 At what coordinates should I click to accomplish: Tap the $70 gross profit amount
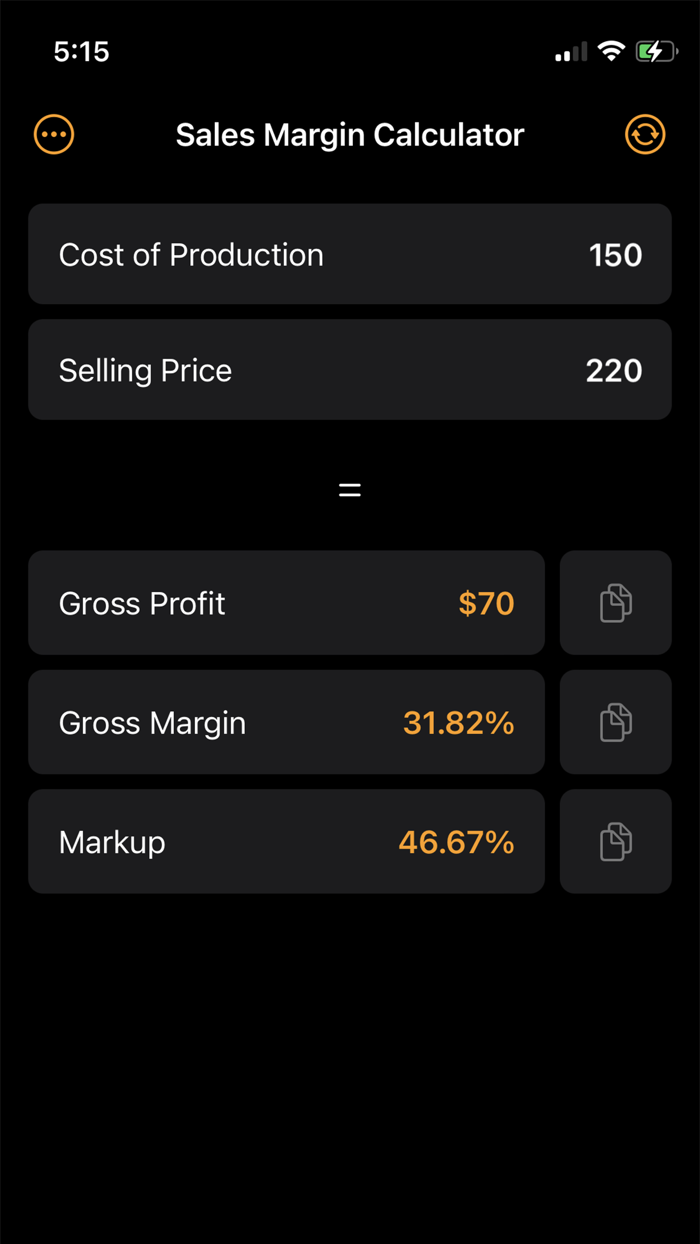(x=486, y=602)
